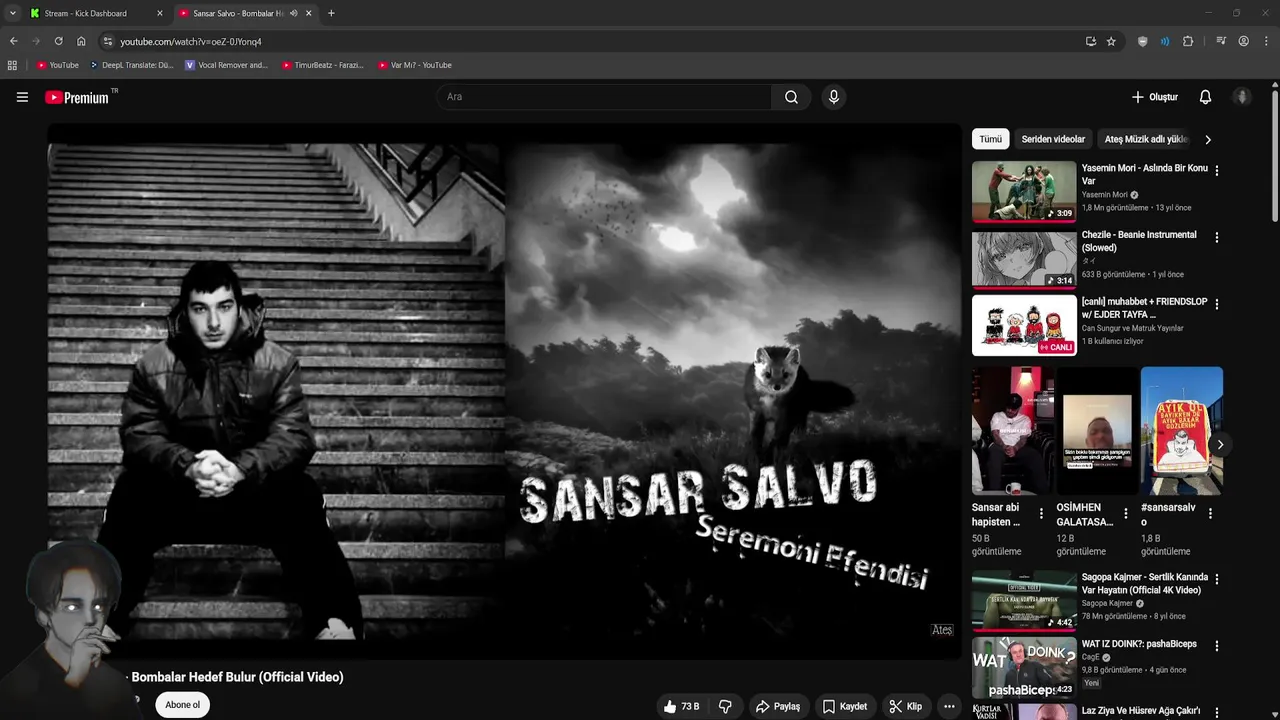Open options for Sagopa Kajmer video
The width and height of the screenshot is (1280, 720).
(1216, 580)
